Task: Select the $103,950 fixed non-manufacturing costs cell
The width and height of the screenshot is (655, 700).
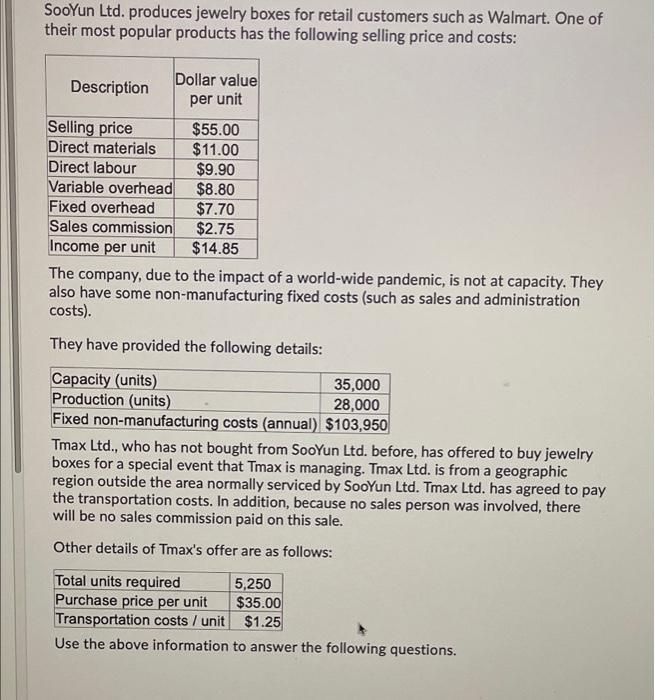Action: coord(355,424)
